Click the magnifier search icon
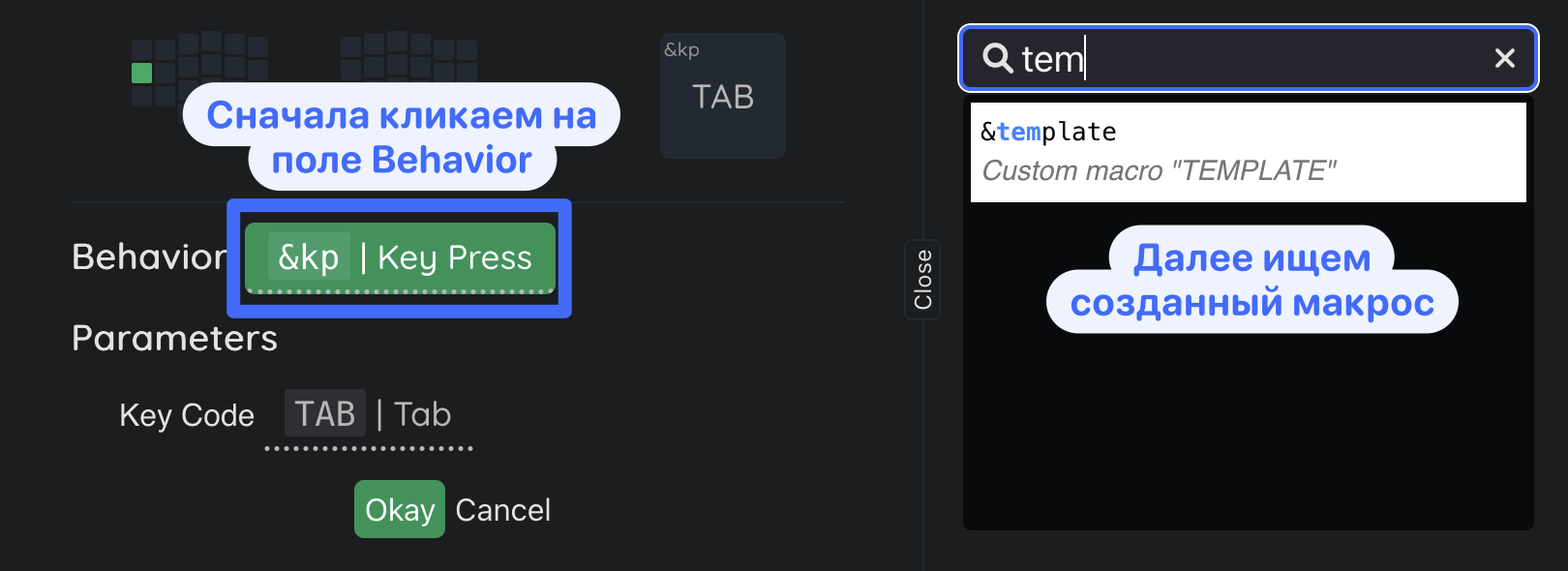Viewport: 1568px width, 571px height. [x=997, y=58]
